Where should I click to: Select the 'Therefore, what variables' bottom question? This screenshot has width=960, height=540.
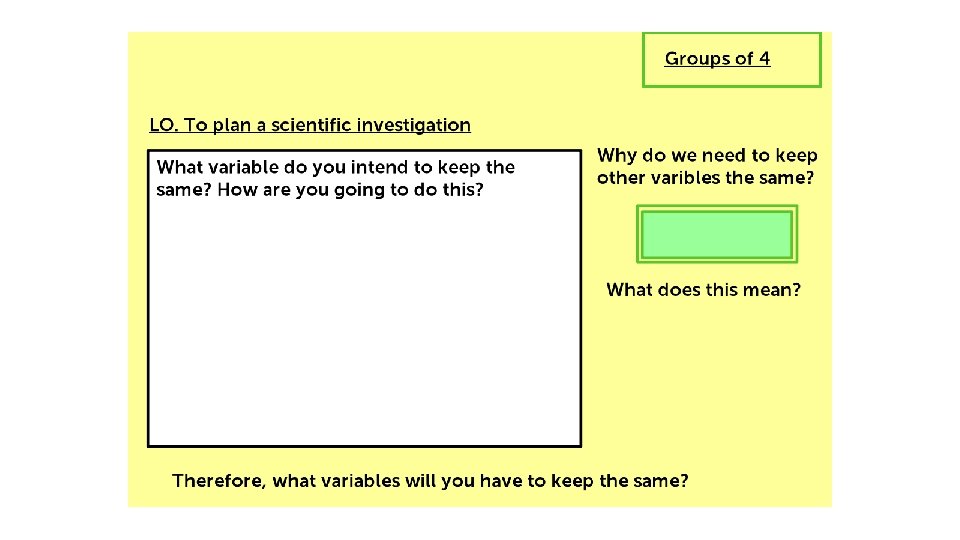(430, 481)
